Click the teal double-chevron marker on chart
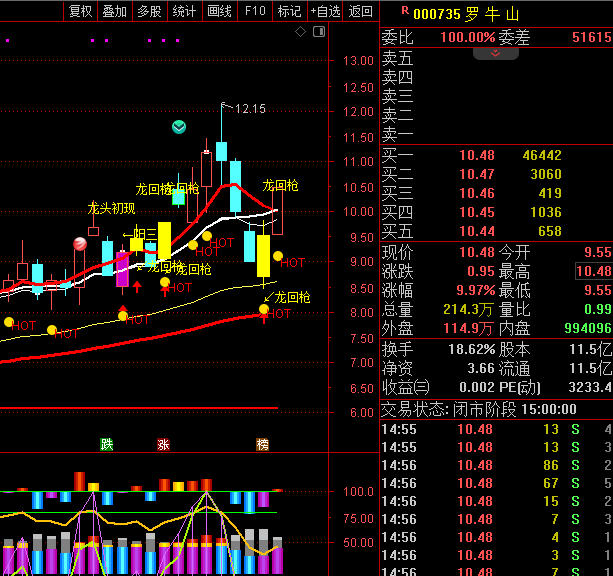Screen dimensions: 613x576 coord(178,127)
